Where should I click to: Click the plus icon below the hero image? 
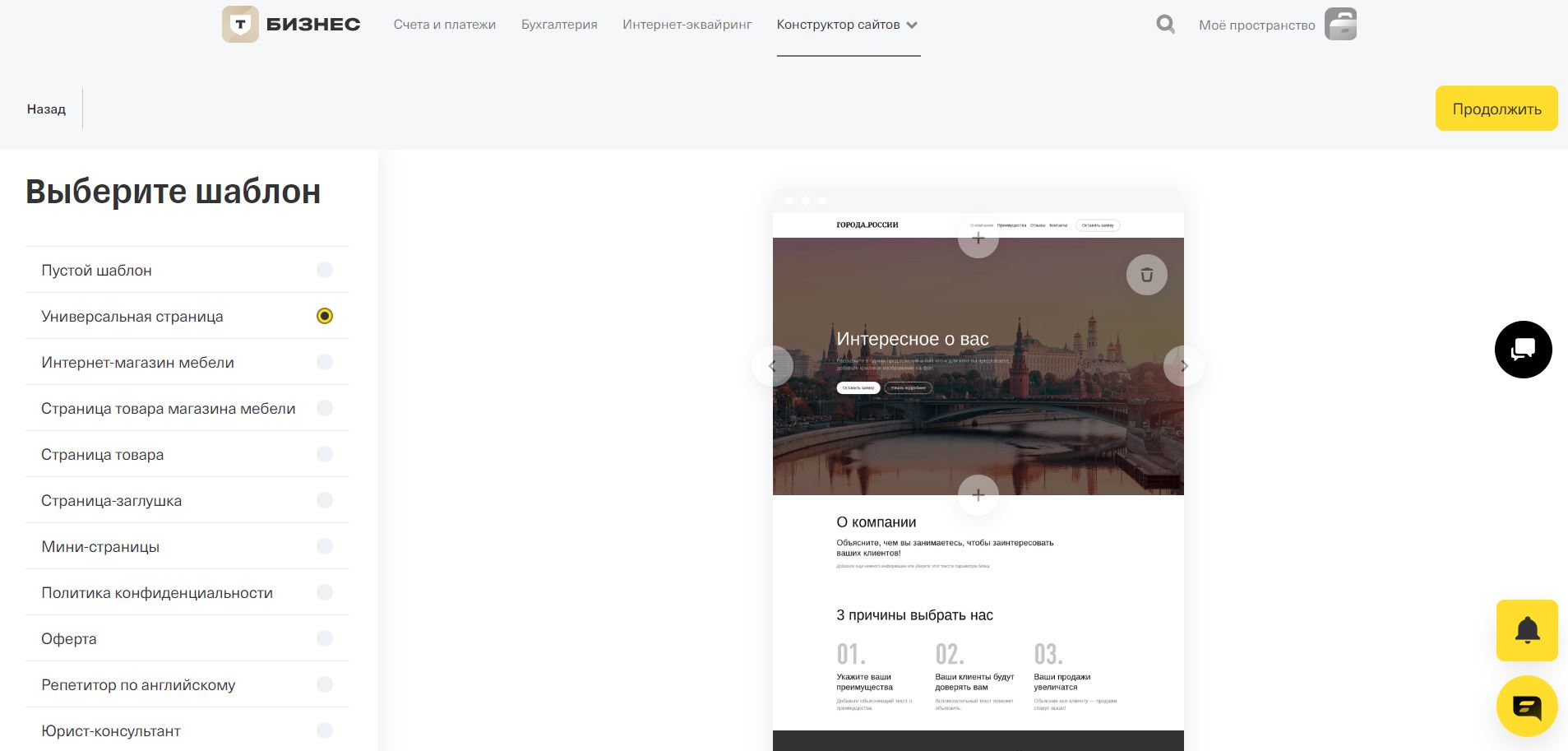pyautogui.click(x=978, y=495)
